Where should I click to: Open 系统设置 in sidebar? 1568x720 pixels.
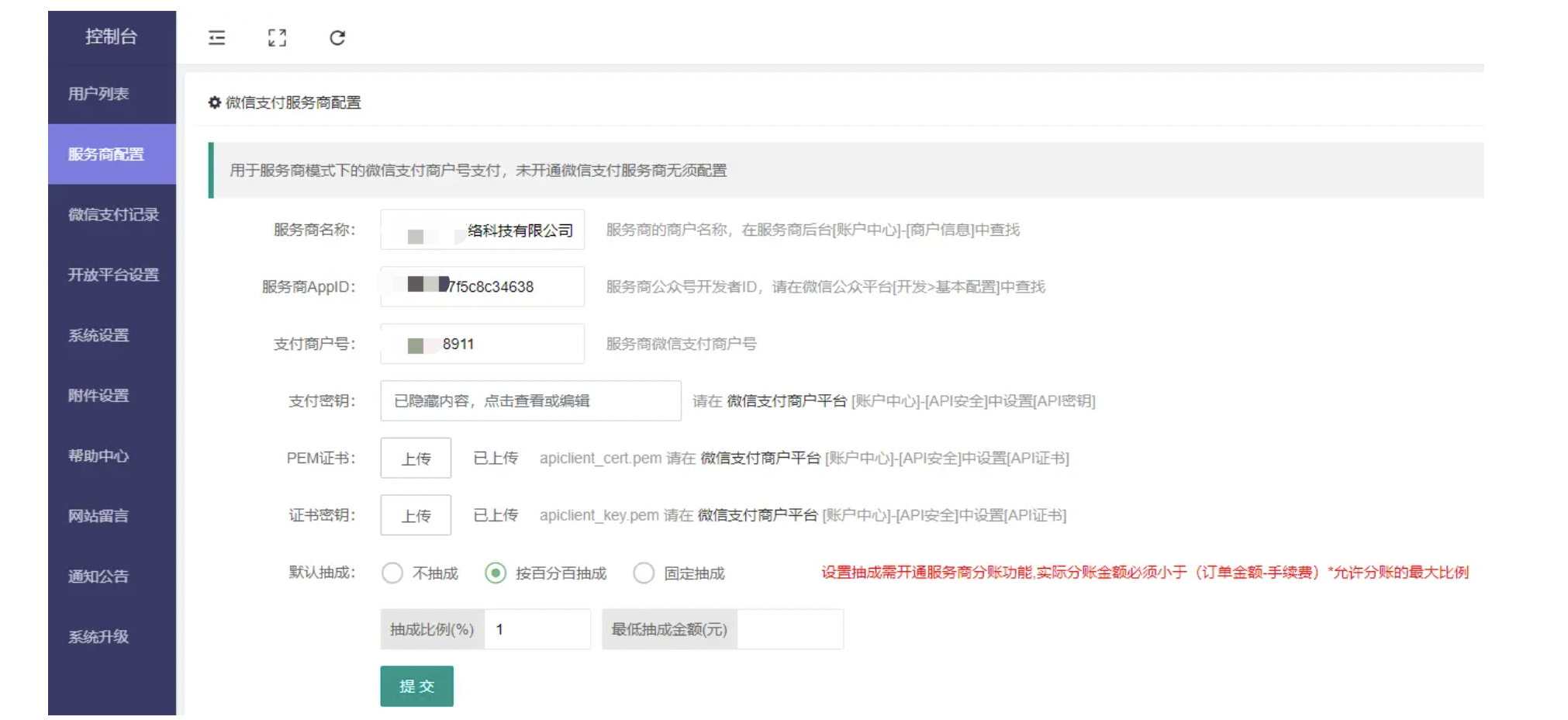(112, 335)
